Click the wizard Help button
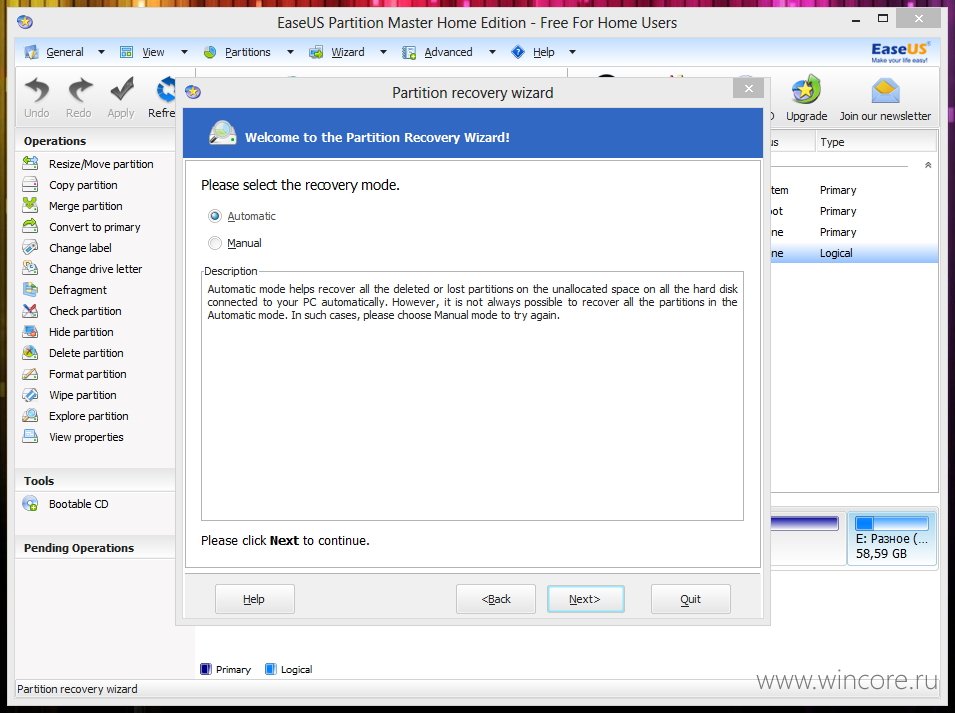This screenshot has width=955, height=713. pyautogui.click(x=255, y=599)
